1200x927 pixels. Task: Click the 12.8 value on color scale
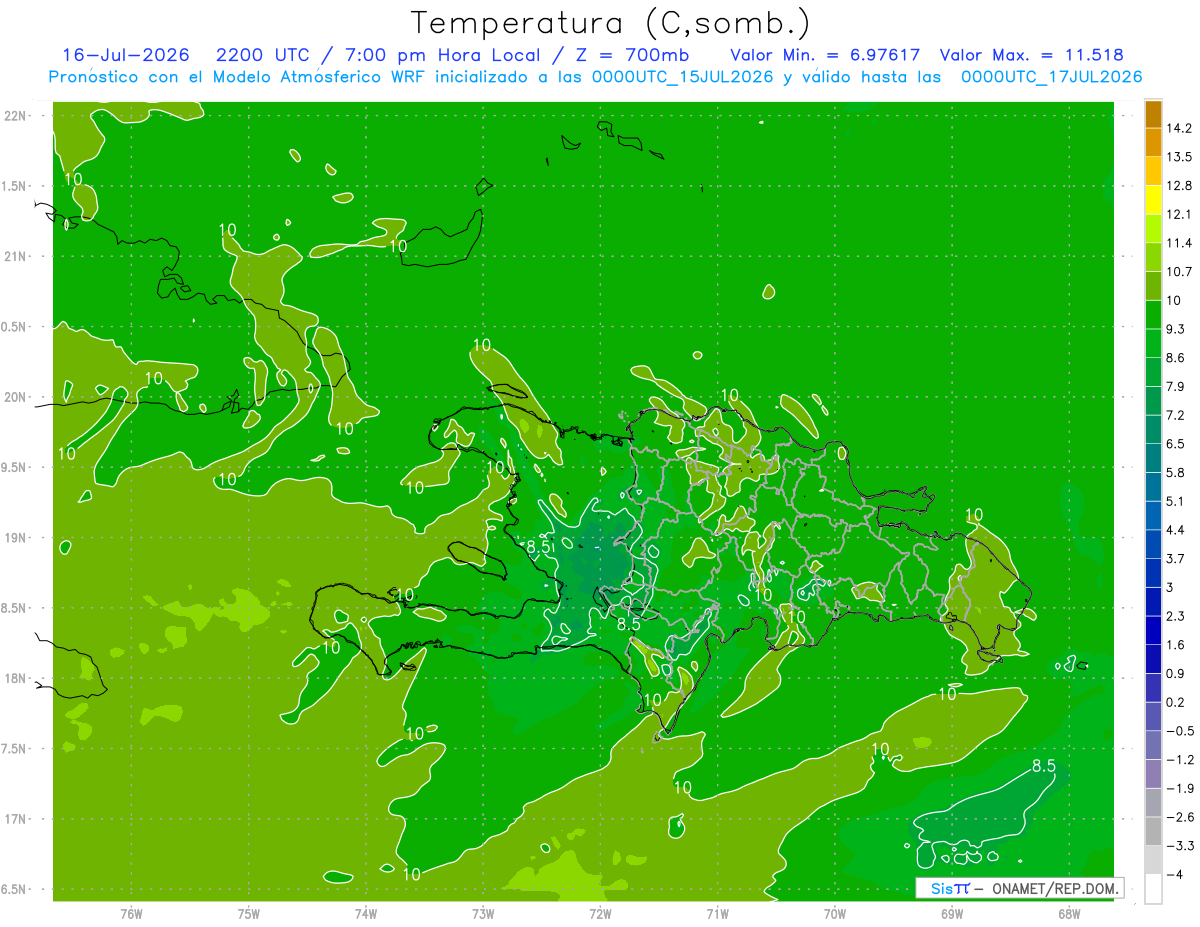pos(1179,186)
